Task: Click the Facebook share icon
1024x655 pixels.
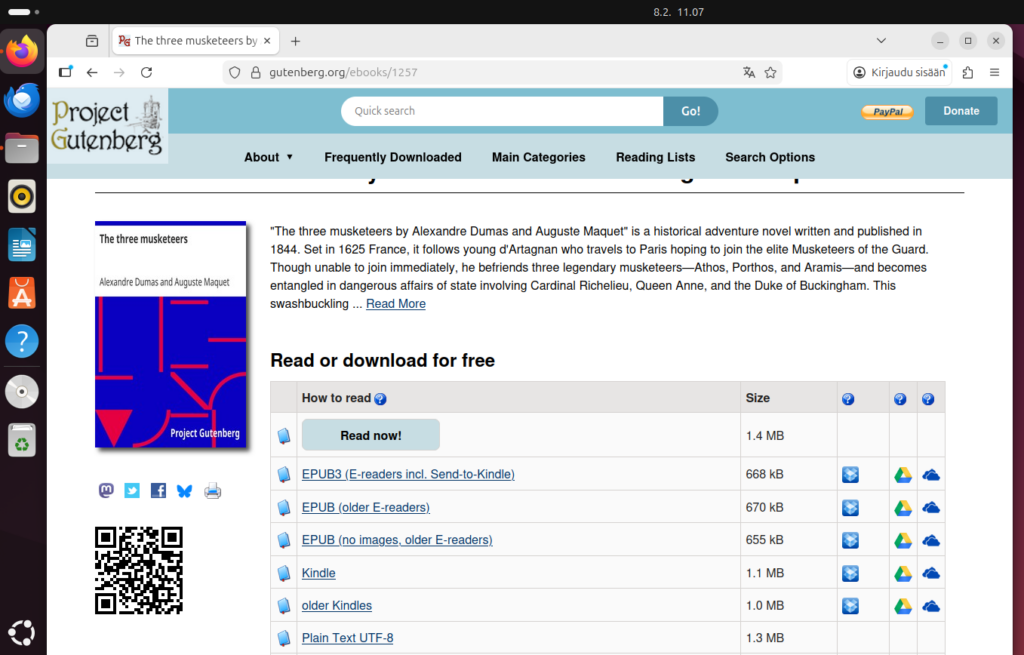Action: point(158,490)
